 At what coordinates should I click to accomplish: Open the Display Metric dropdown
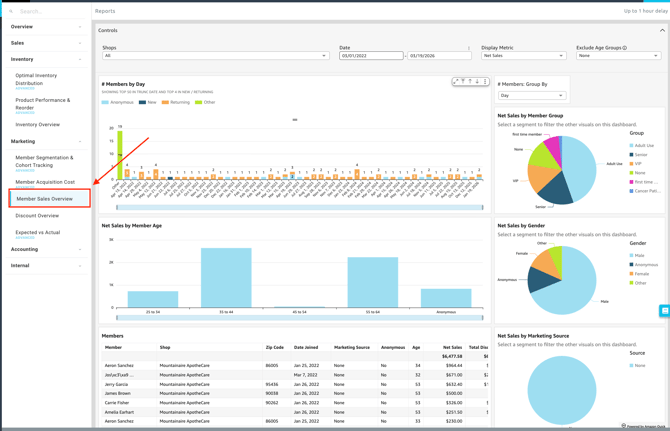(523, 56)
